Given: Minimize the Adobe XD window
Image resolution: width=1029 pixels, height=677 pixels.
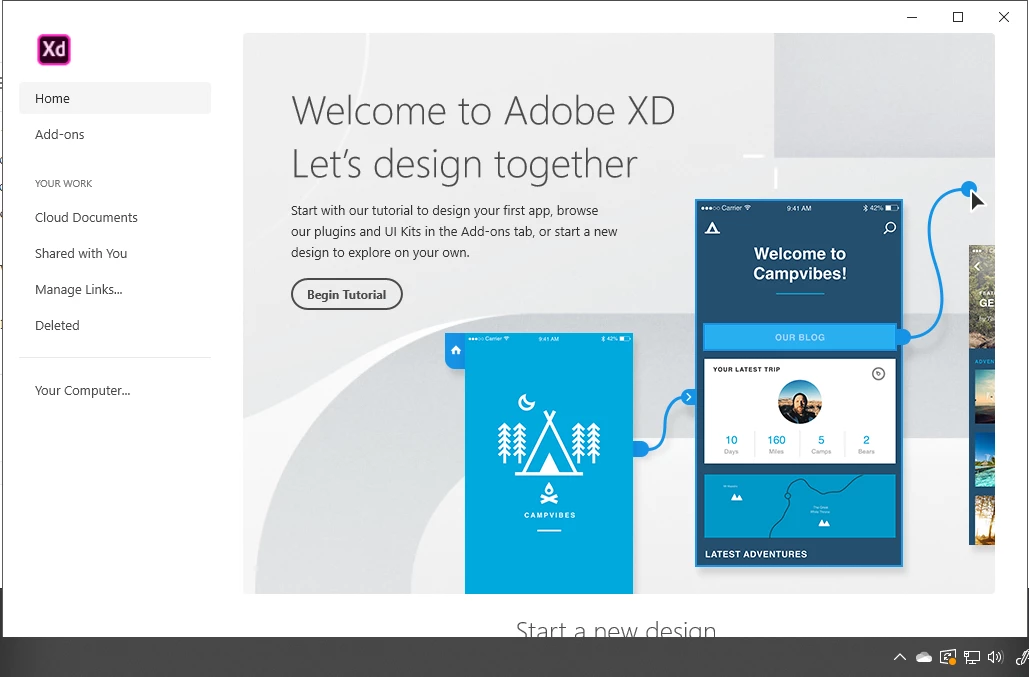Looking at the screenshot, I should (912, 17).
